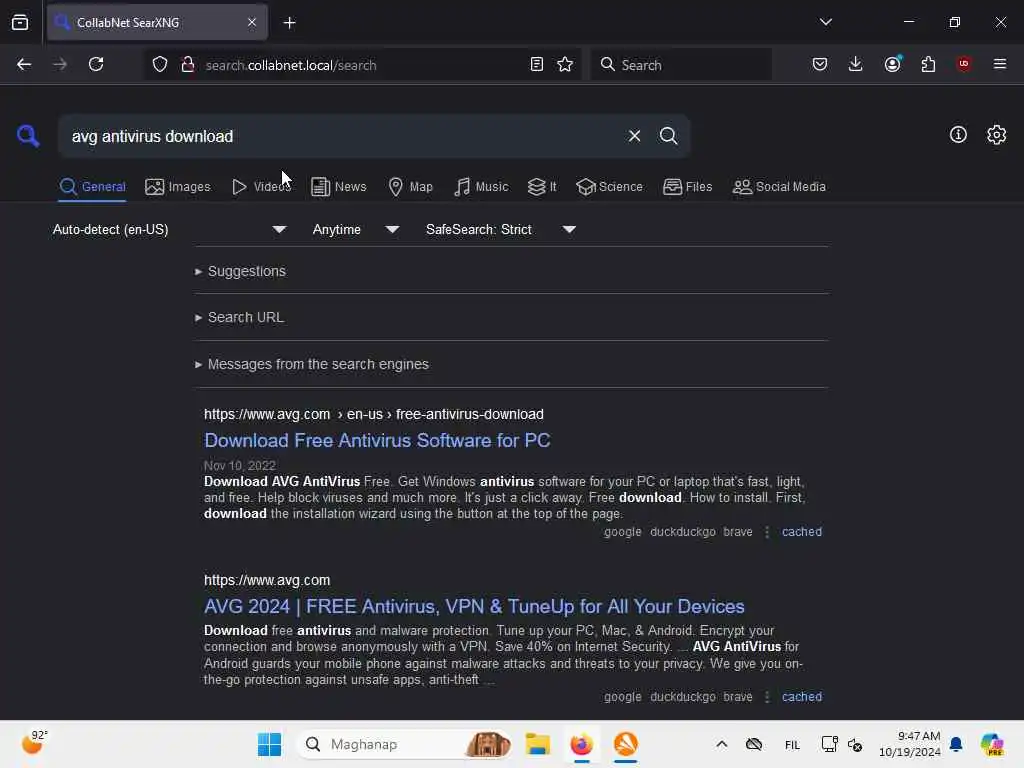Open the SafeSearch: Strict dropdown
Screen dimensions: 1024x768
coord(500,229)
